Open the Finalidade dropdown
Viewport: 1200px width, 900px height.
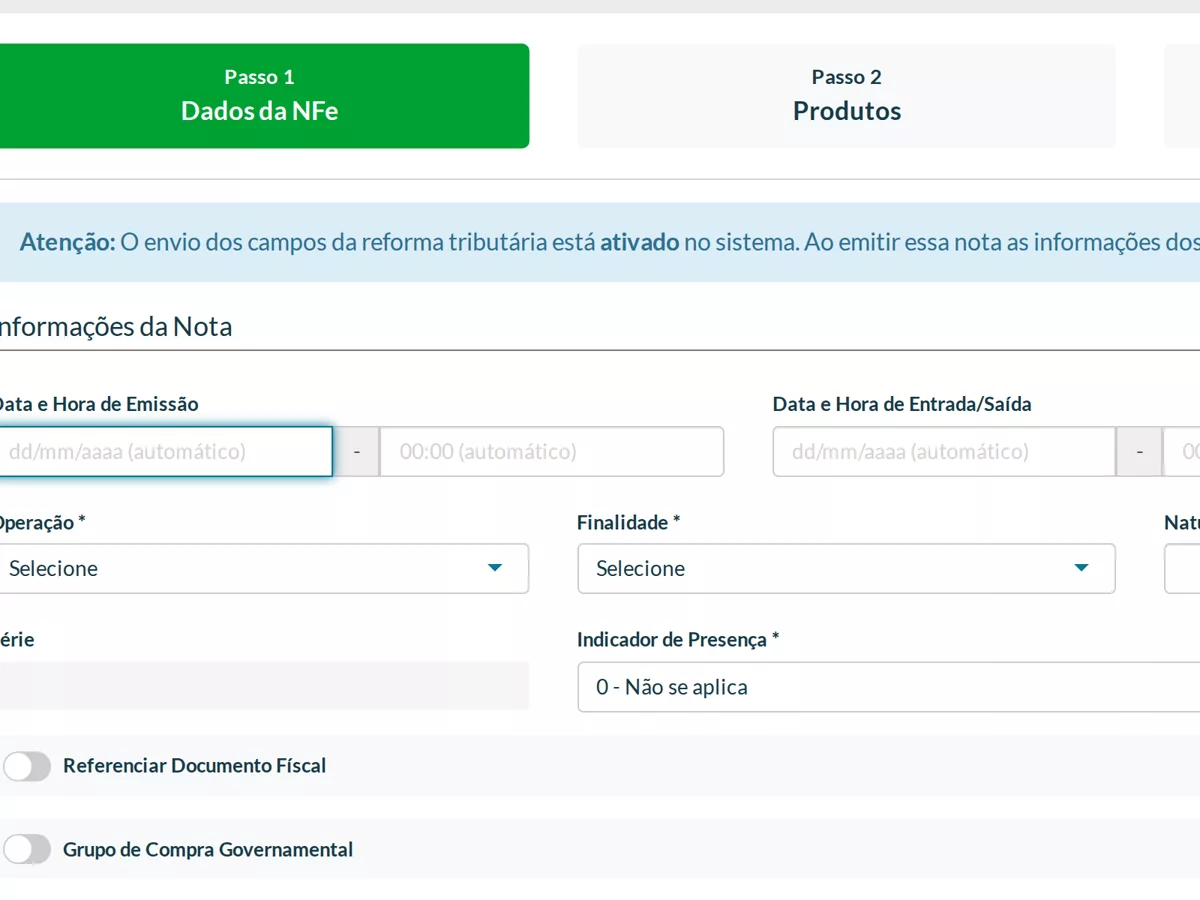click(846, 569)
